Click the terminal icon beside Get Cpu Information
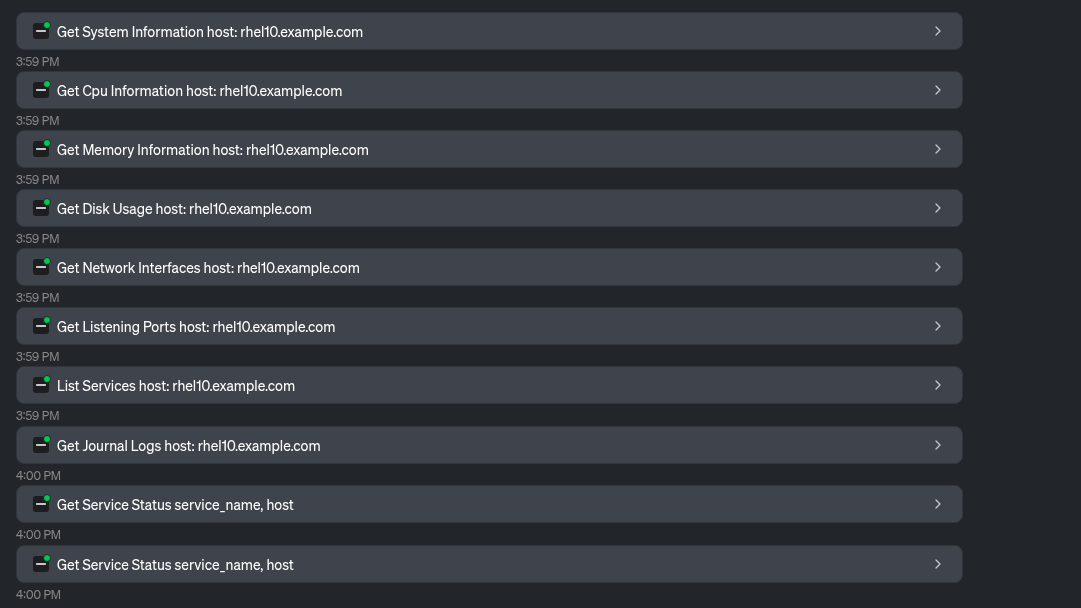 41,91
